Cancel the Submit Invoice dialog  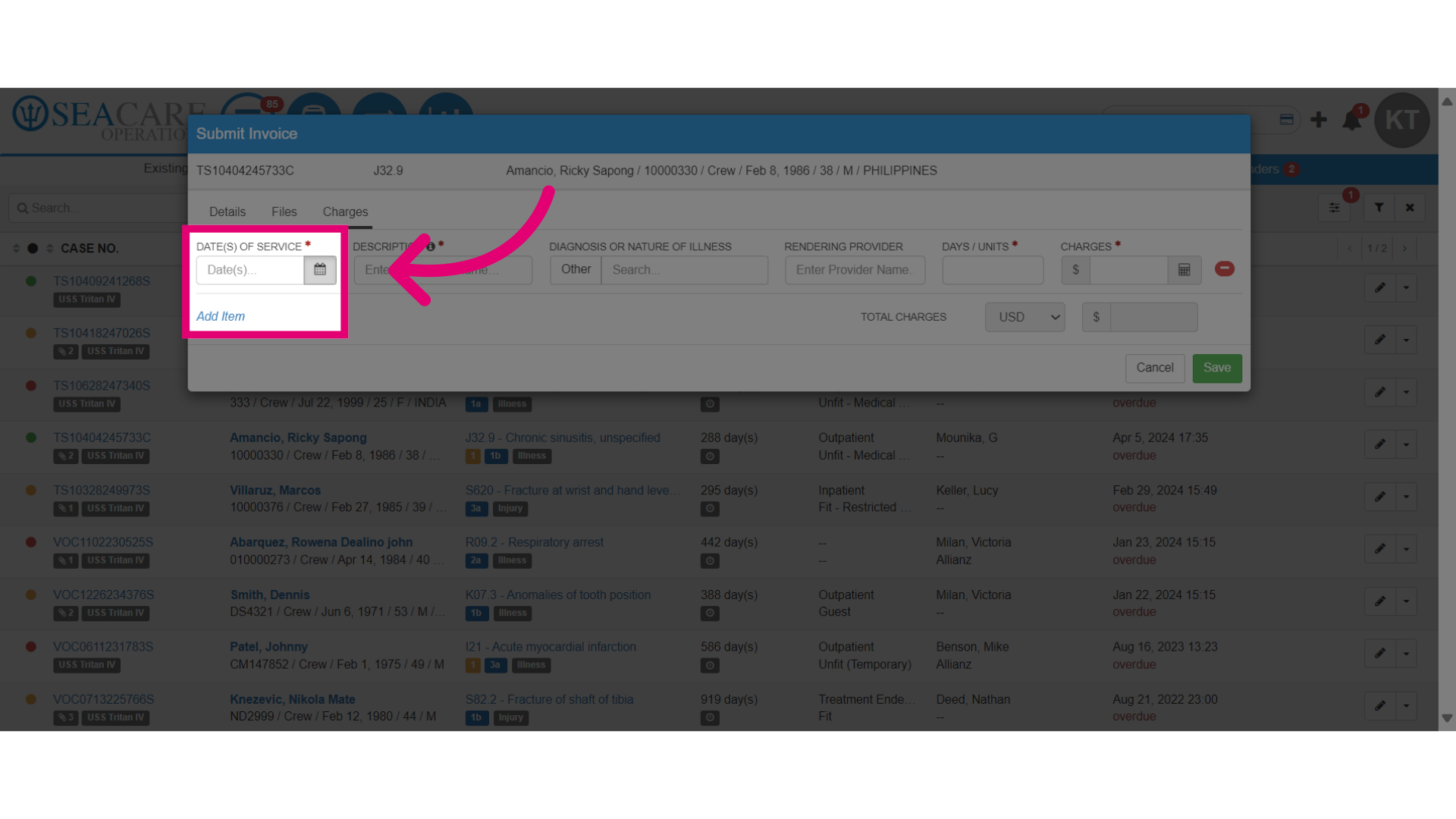coord(1155,368)
